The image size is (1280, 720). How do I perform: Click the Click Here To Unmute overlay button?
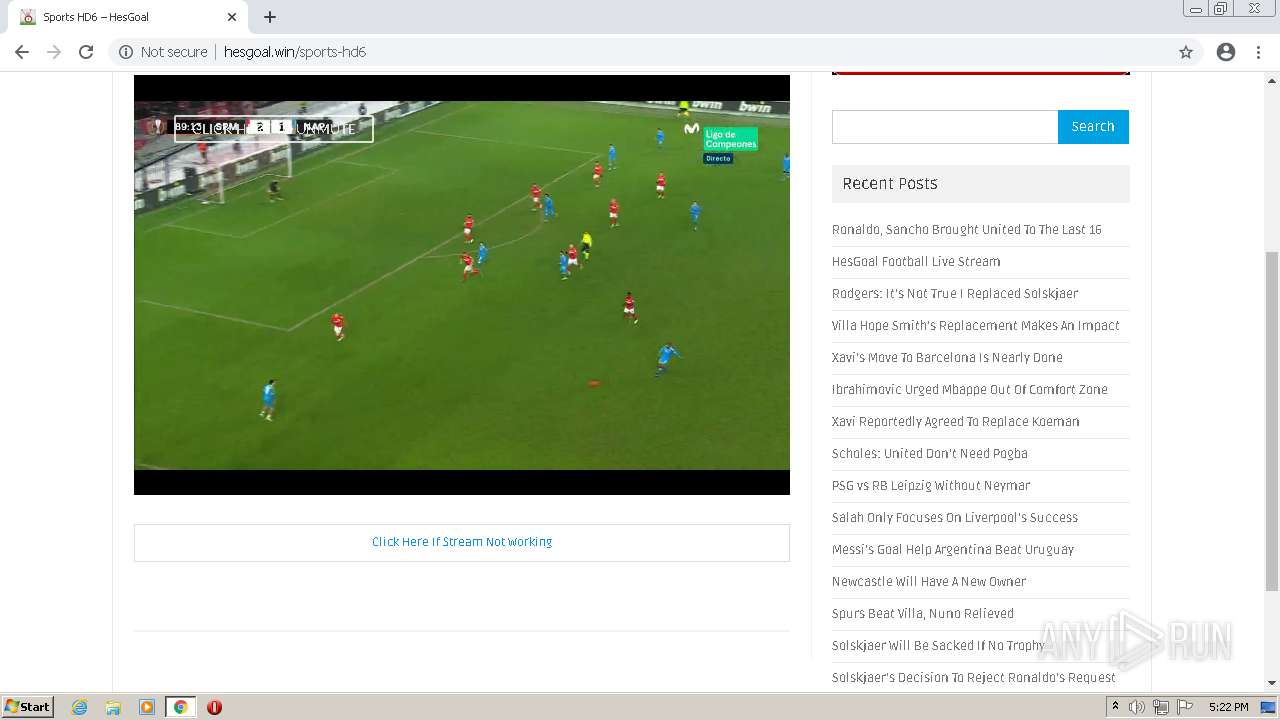click(274, 129)
